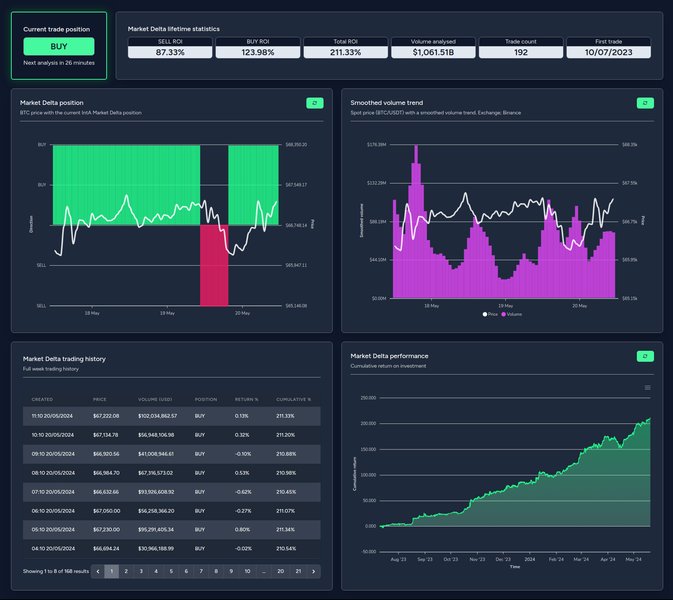Go to trading history page 9

pos(231,571)
